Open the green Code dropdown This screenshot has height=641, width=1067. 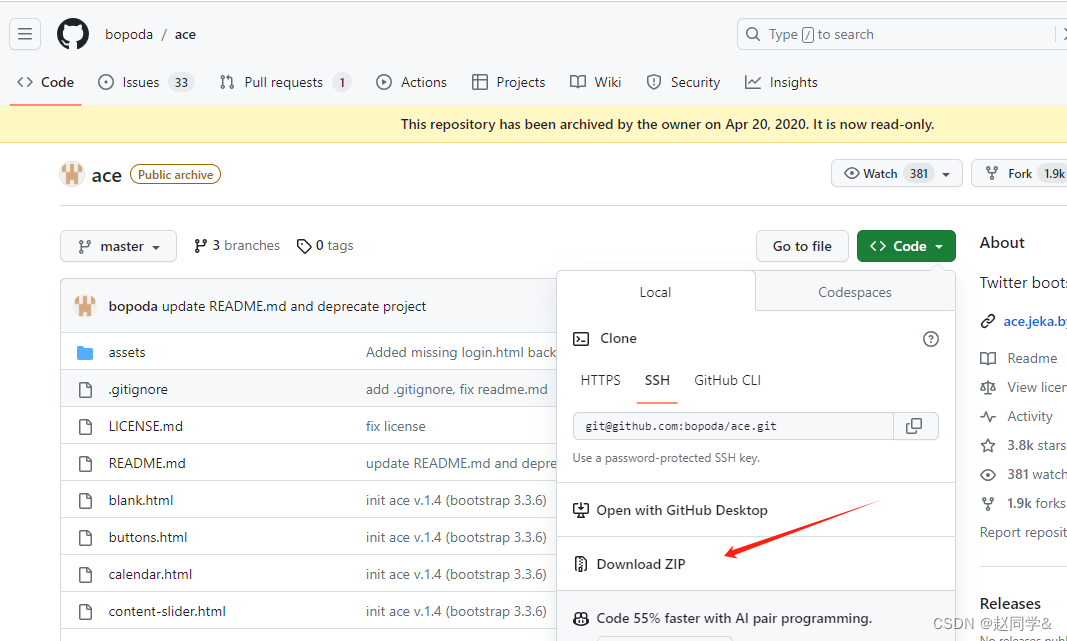906,245
